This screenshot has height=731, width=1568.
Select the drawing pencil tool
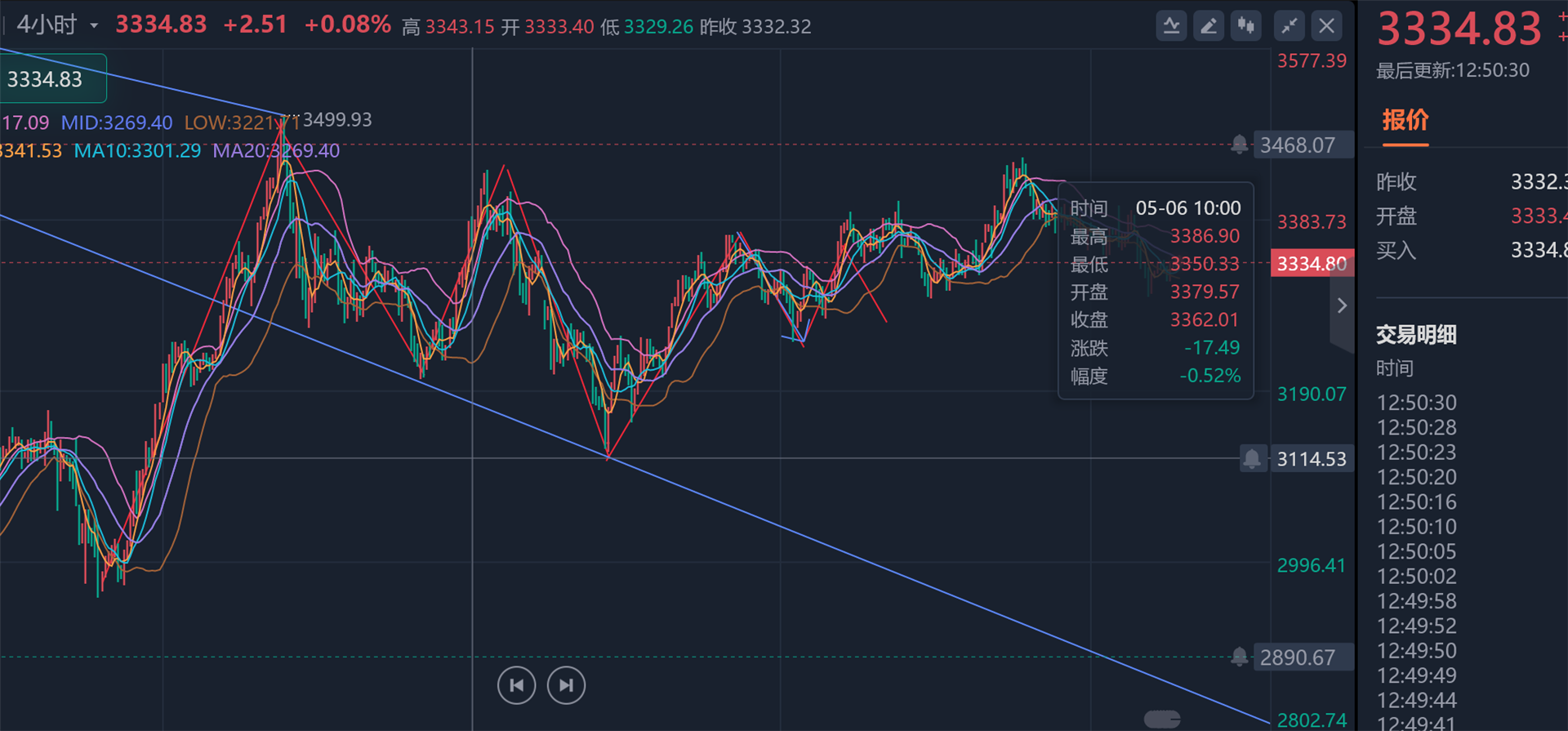pyautogui.click(x=1209, y=26)
